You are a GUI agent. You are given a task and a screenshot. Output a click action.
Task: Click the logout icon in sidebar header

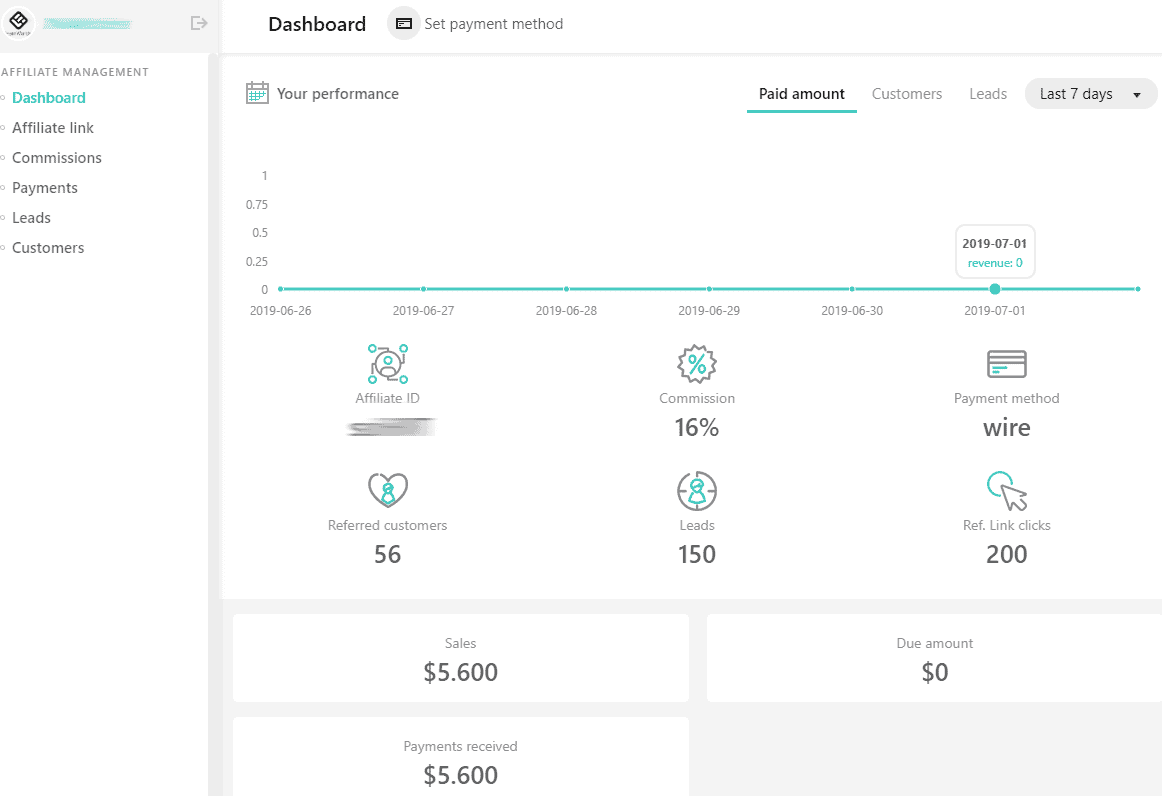click(199, 23)
